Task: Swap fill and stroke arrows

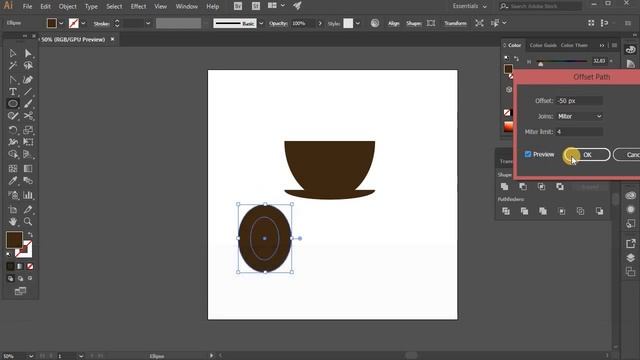Action: tap(30, 235)
